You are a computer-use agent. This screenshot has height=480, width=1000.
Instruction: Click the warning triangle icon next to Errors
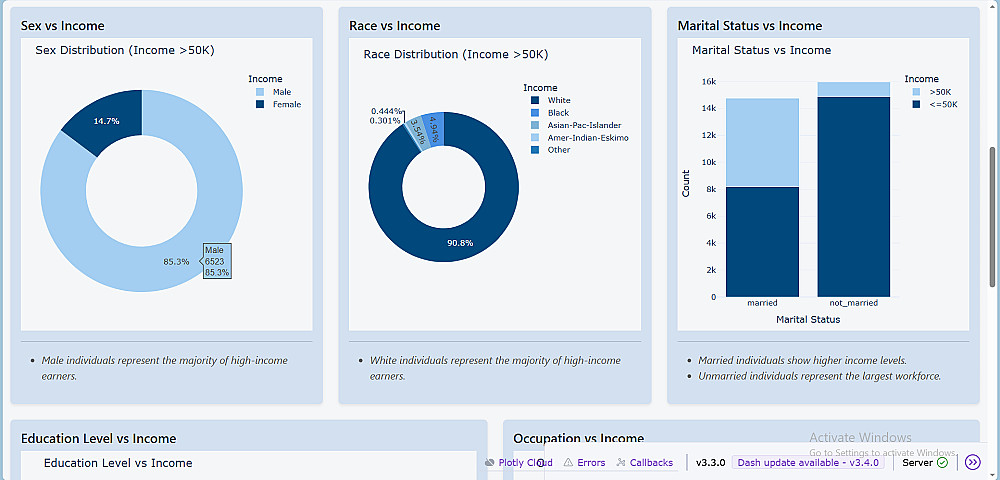click(568, 463)
